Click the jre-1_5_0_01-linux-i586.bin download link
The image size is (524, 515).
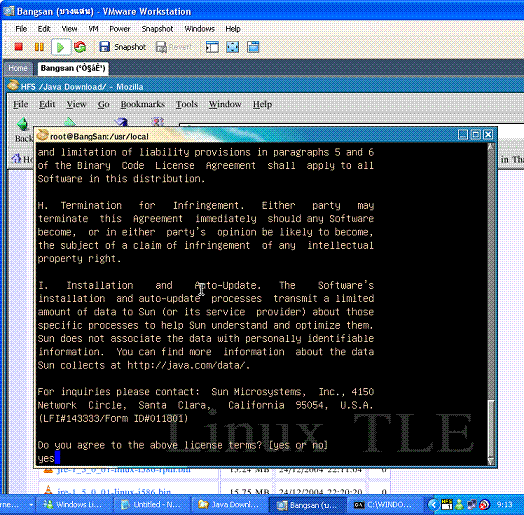tap(114, 492)
